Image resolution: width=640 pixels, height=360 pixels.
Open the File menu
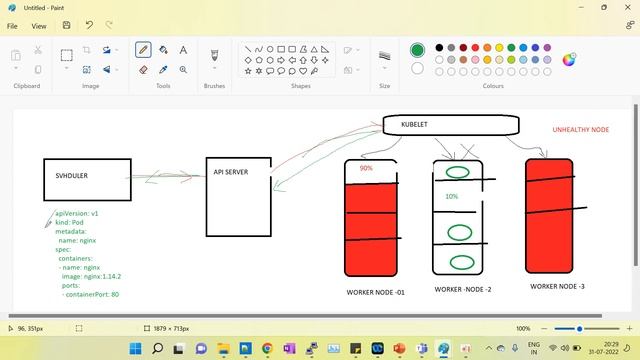12,26
